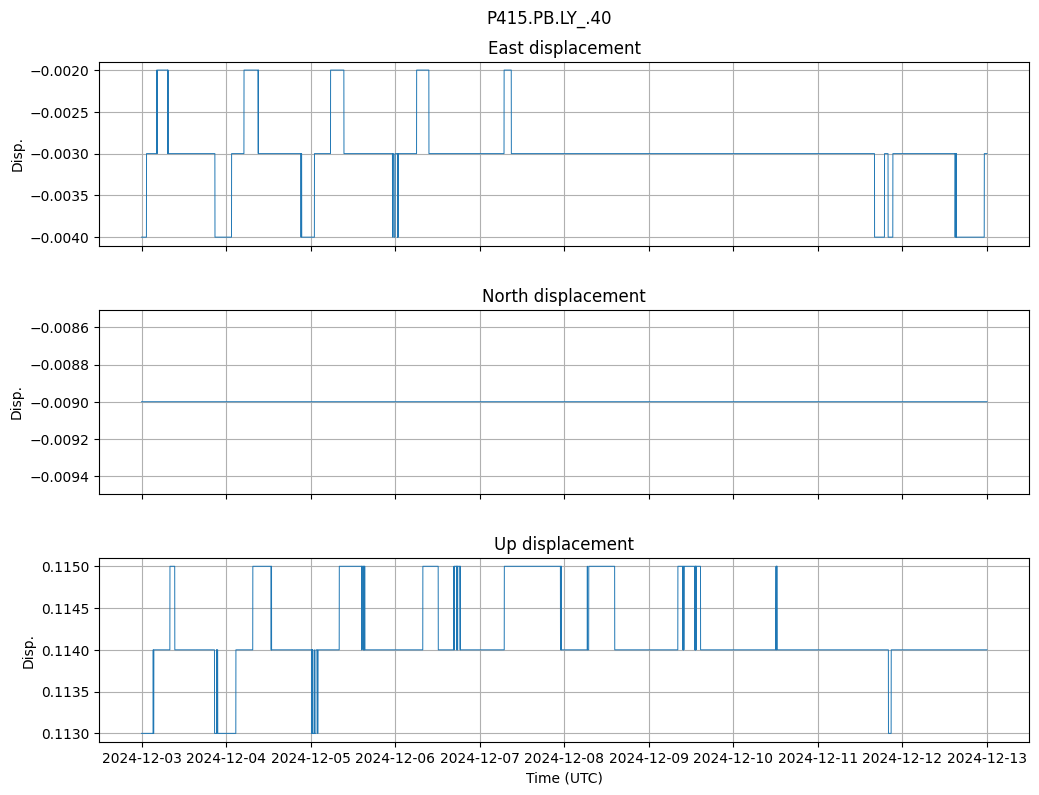Select the 2024-12-03 date tick label
1039x795 pixels.
click(142, 759)
